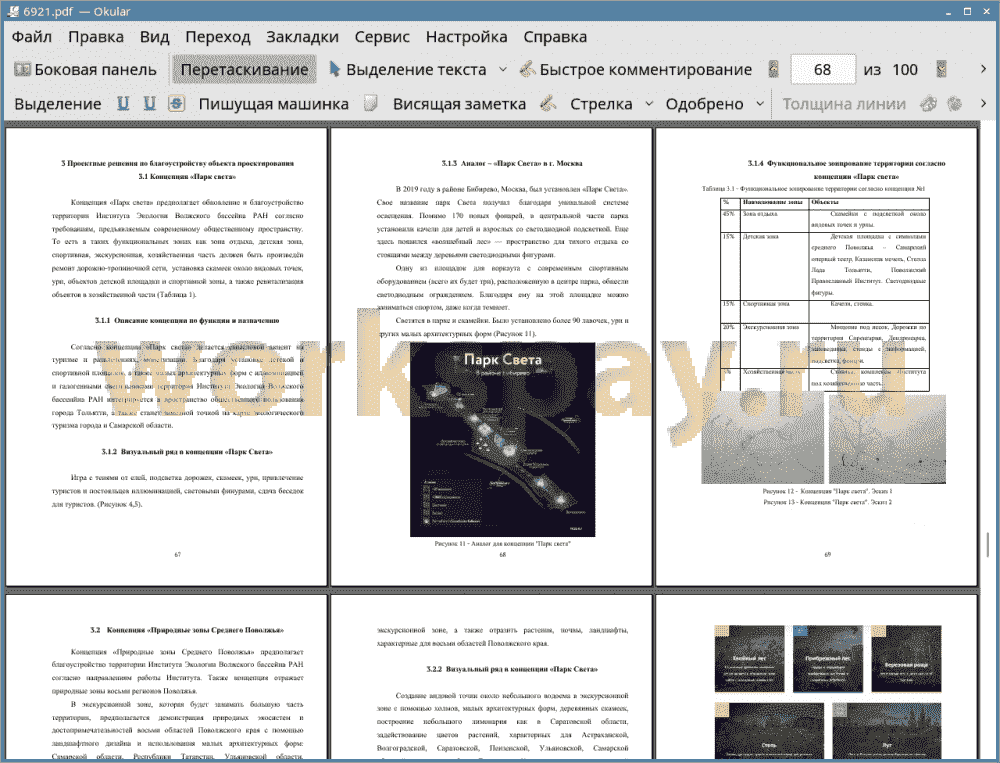Open the Закладки menu

pyautogui.click(x=302, y=37)
